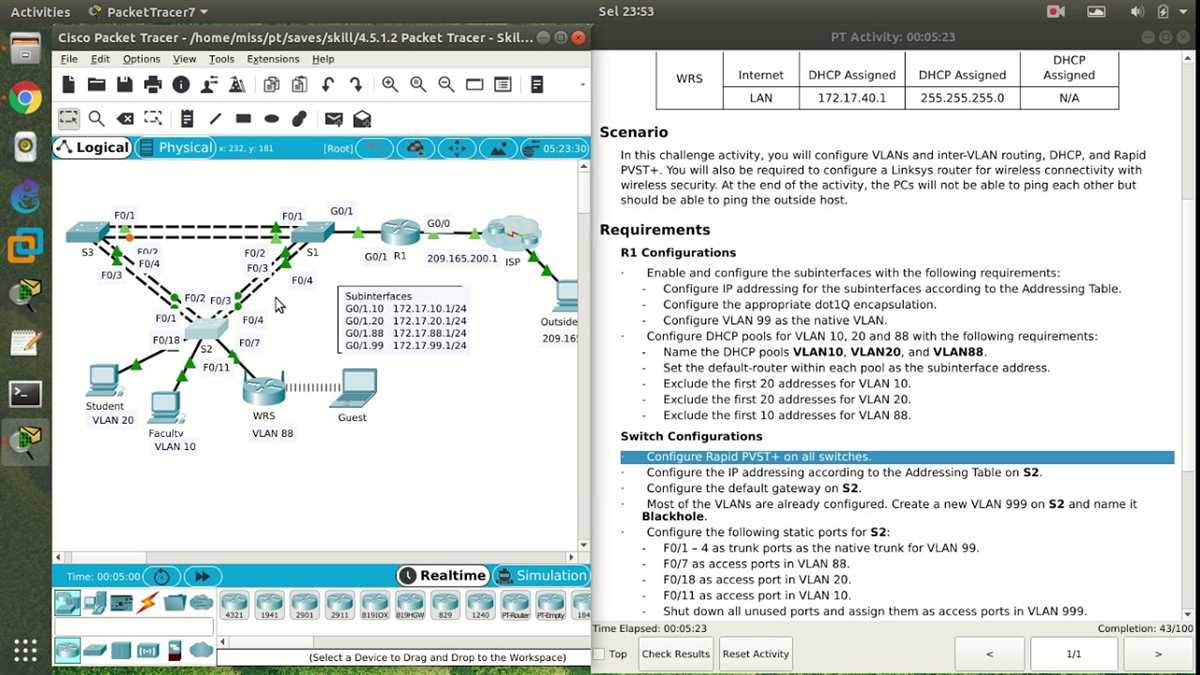
Task: Choose the Delete tool icon
Action: pos(125,118)
